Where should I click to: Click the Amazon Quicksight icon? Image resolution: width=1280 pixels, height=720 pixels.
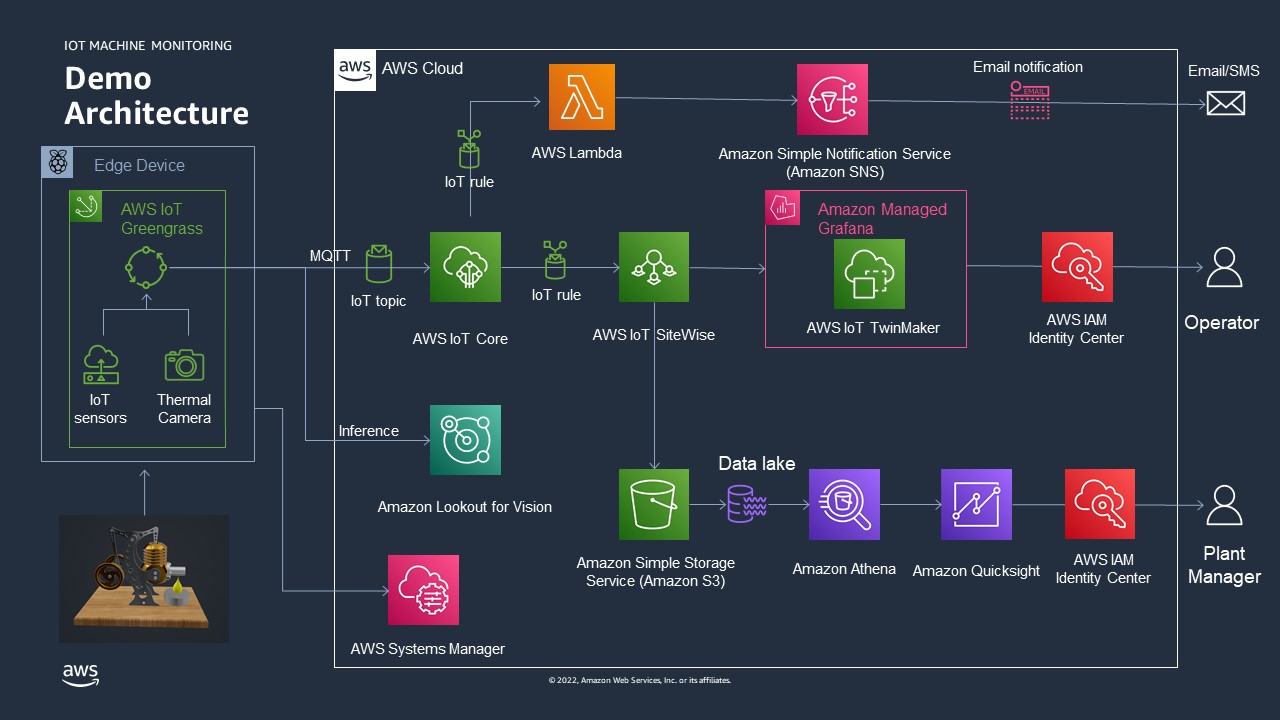[976, 505]
